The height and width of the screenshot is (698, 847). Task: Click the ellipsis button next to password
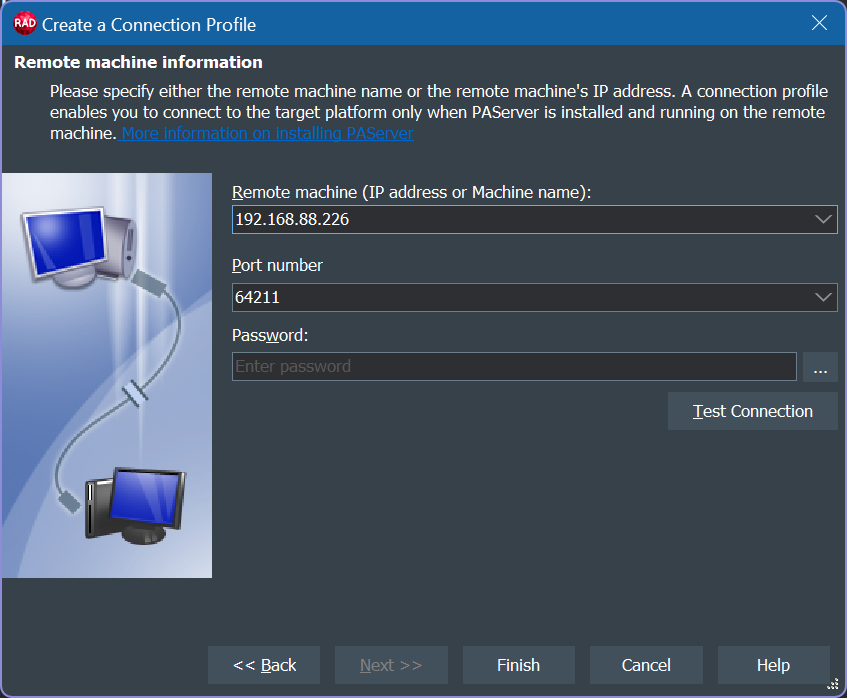pos(820,367)
